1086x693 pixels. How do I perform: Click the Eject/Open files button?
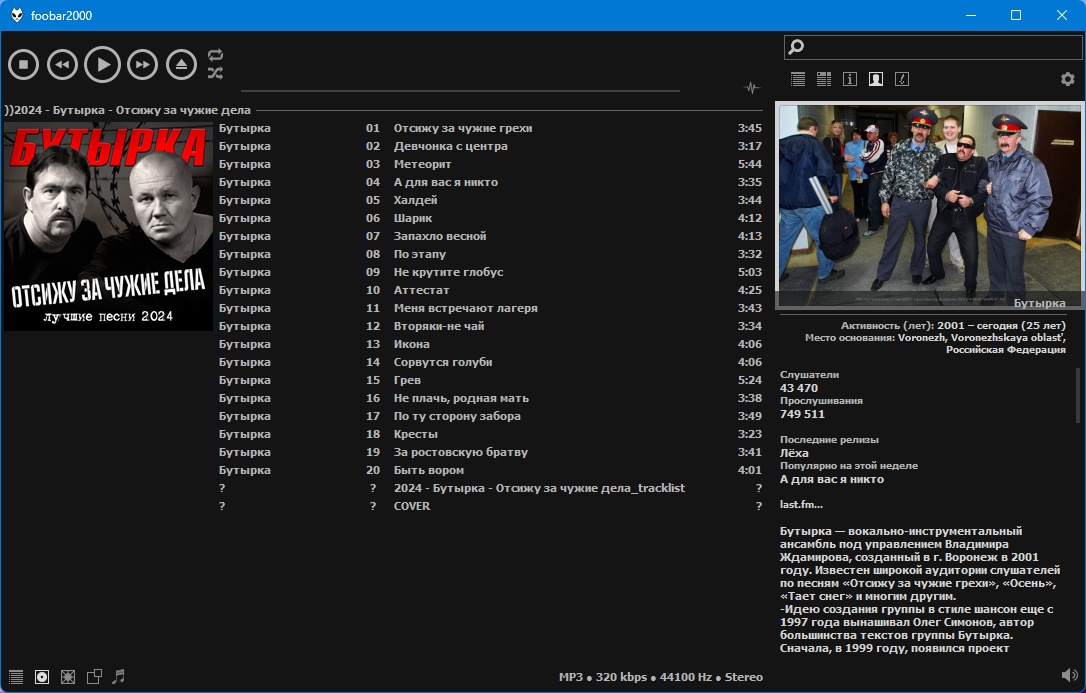[181, 64]
